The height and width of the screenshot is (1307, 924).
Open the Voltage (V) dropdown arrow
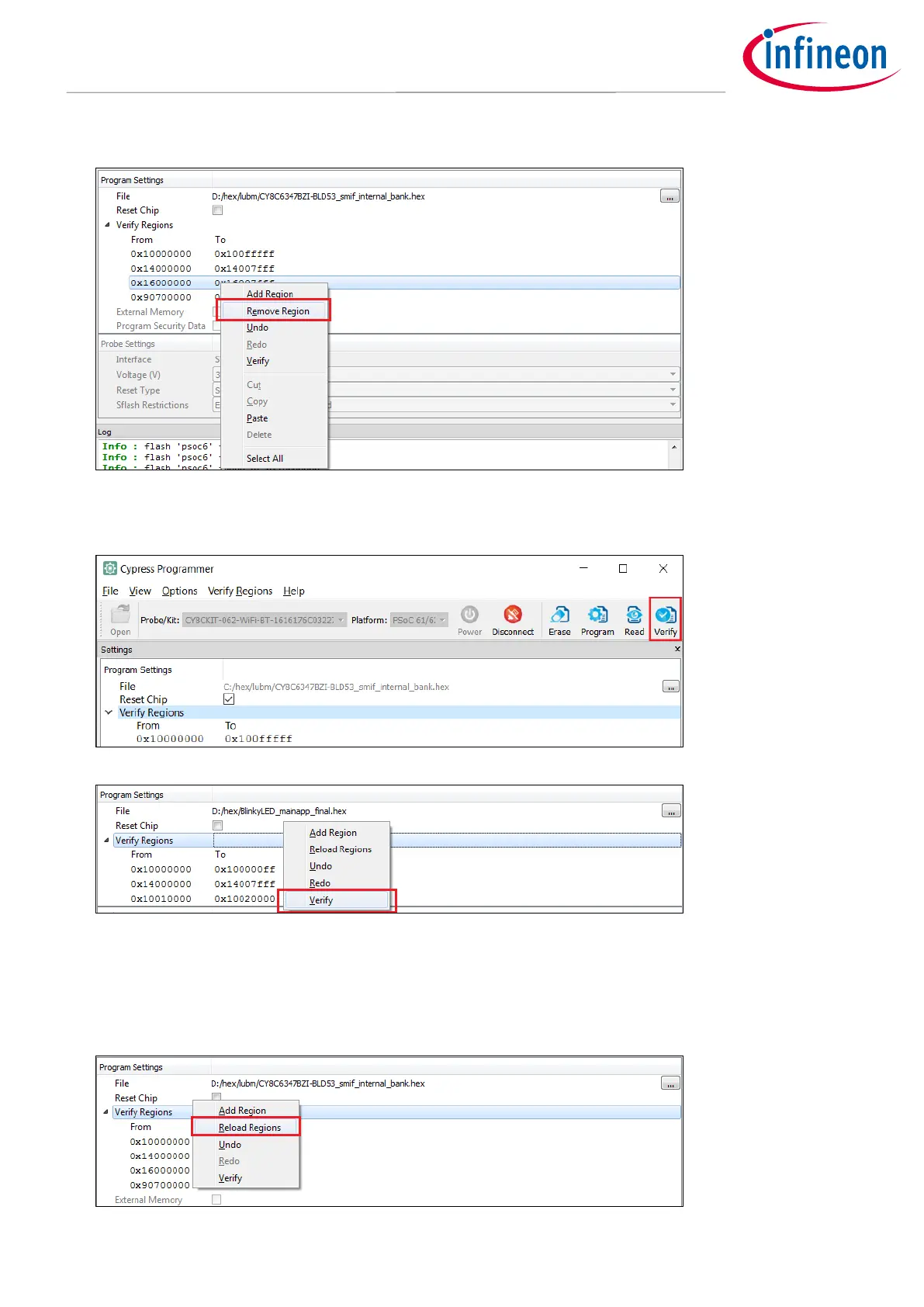pos(673,374)
